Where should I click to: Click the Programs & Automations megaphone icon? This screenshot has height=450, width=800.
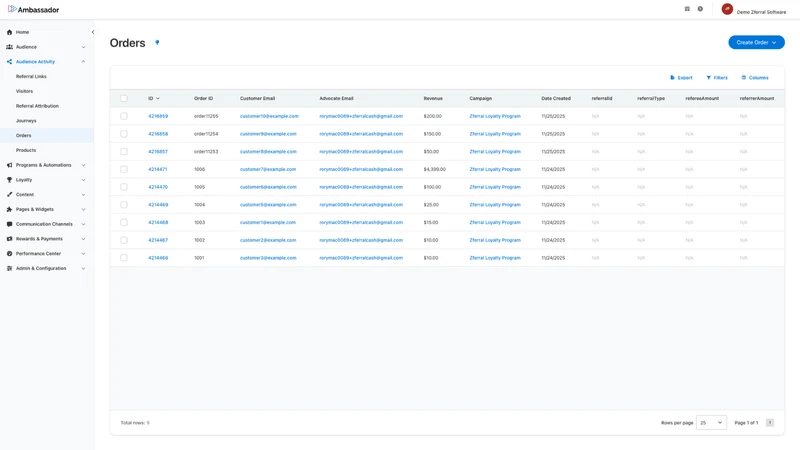[x=9, y=165]
